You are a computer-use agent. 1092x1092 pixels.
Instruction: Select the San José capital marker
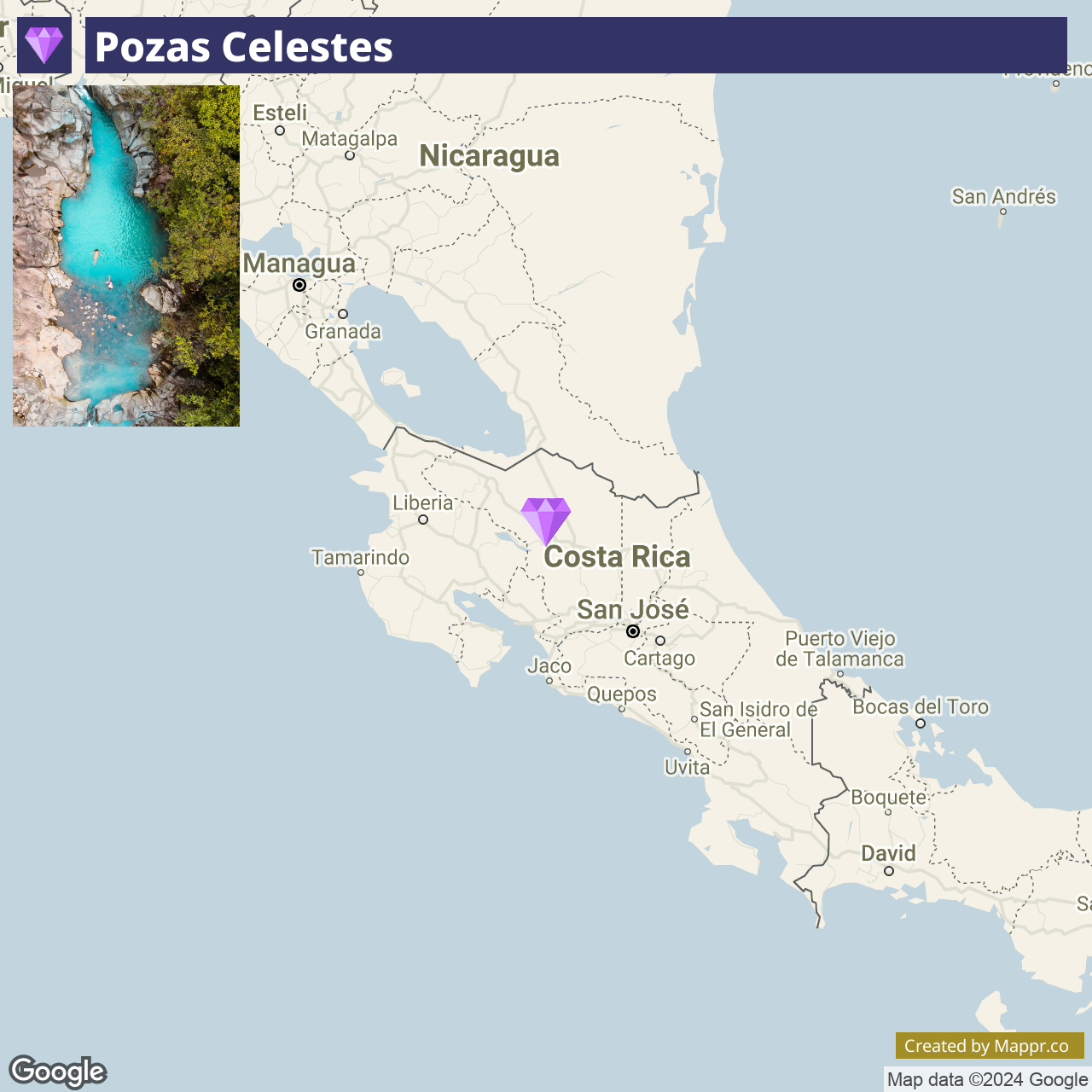pos(633,631)
